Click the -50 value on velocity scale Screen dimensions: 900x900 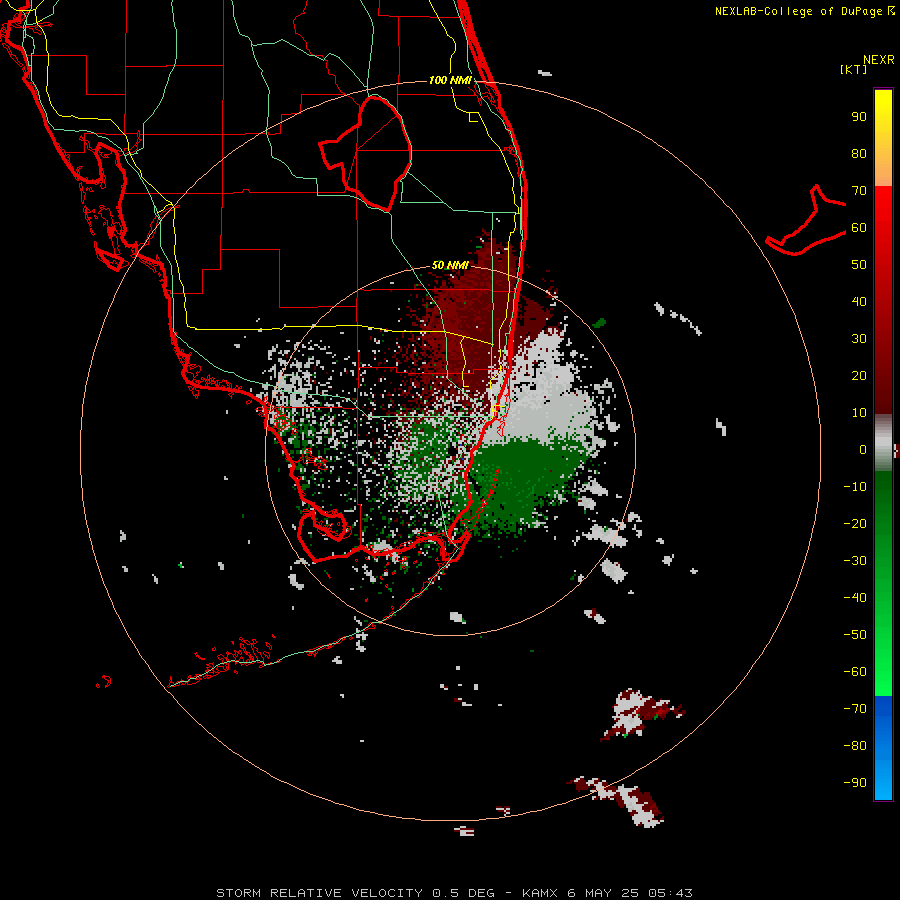coord(855,635)
